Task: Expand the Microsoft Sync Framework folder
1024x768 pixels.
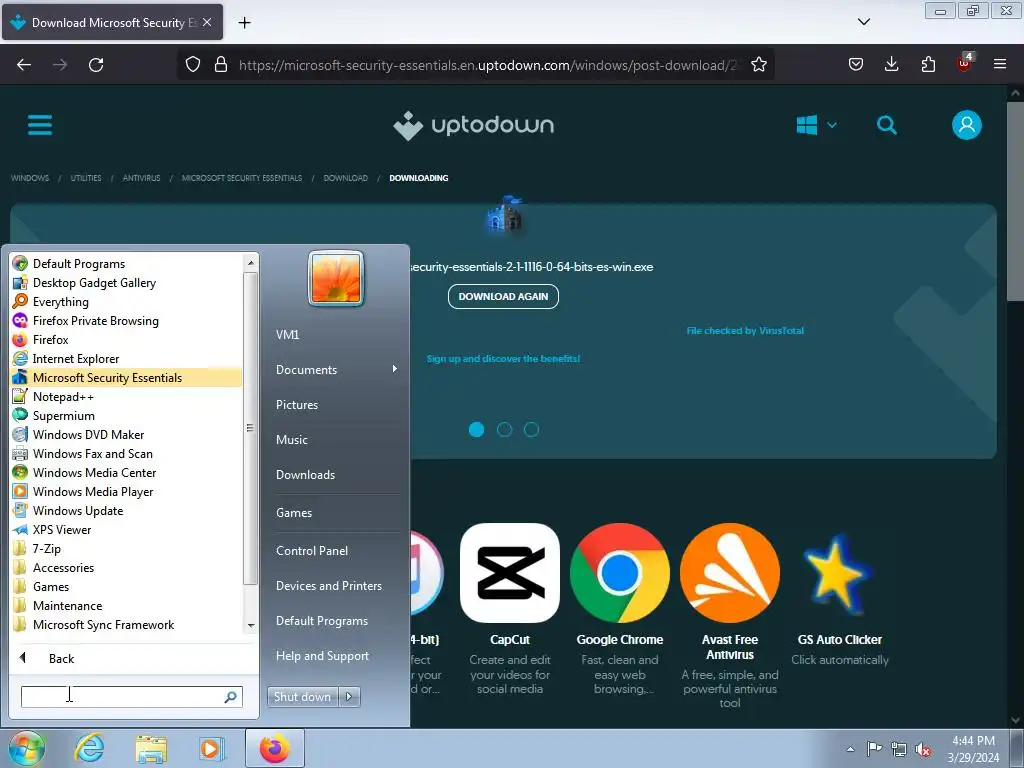Action: point(126,624)
